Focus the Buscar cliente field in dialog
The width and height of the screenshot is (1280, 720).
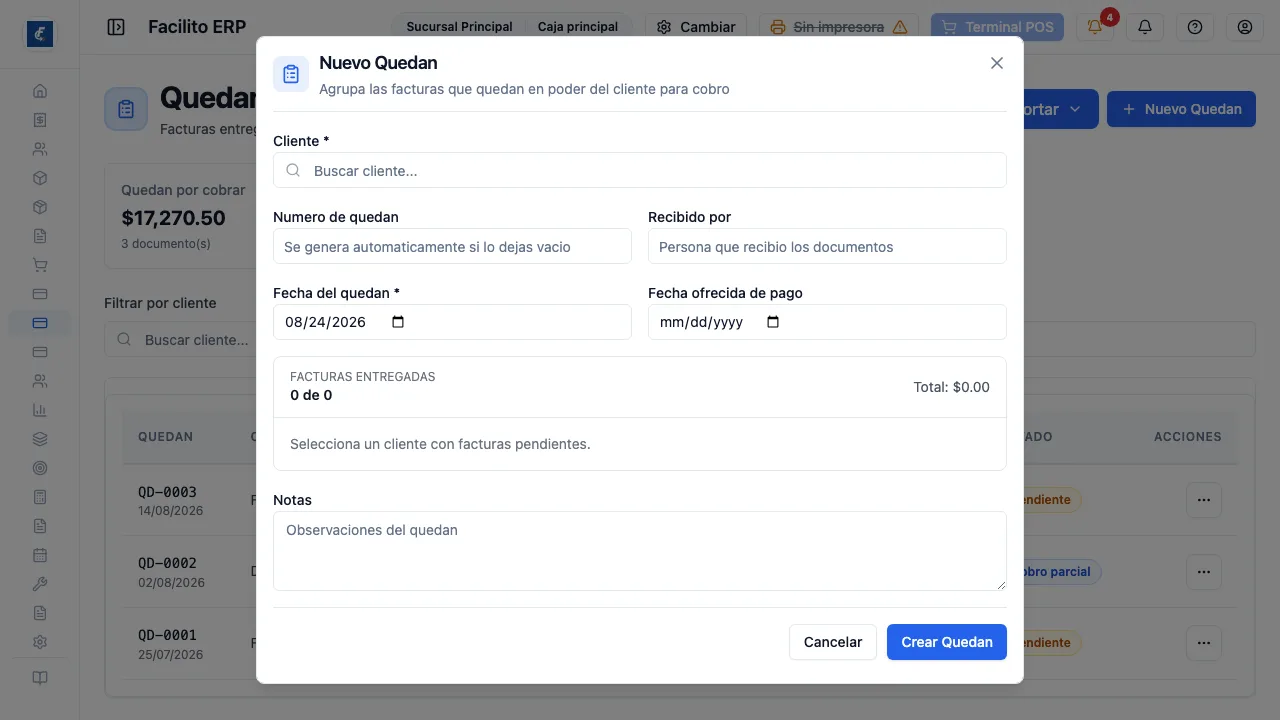(640, 170)
